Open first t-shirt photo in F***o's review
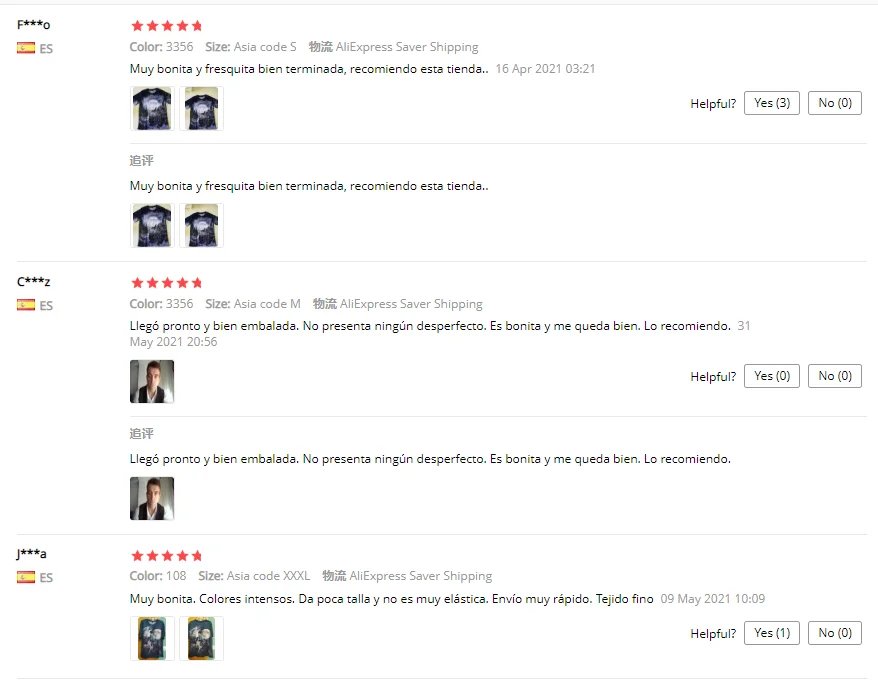 pyautogui.click(x=152, y=109)
